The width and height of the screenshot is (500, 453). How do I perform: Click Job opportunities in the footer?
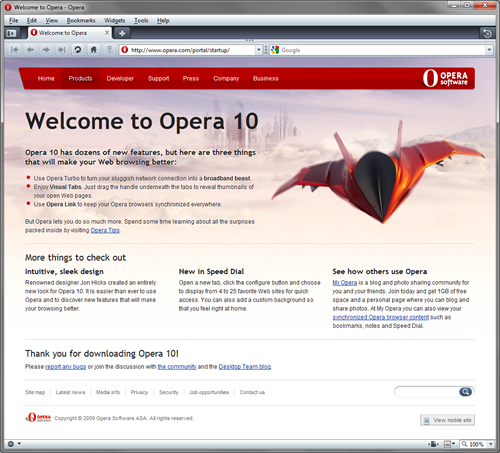point(209,392)
